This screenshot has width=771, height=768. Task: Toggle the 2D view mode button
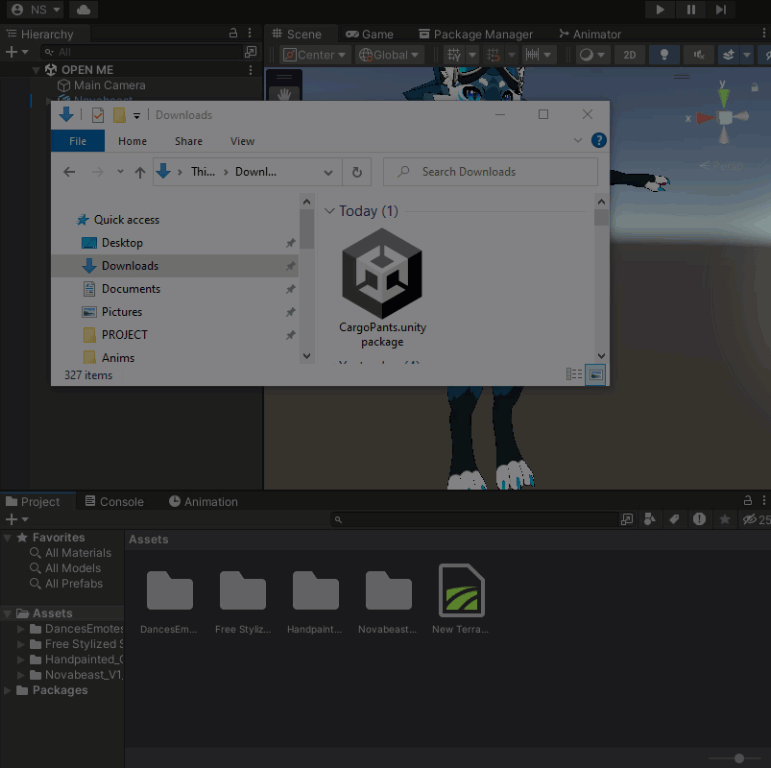(x=629, y=55)
